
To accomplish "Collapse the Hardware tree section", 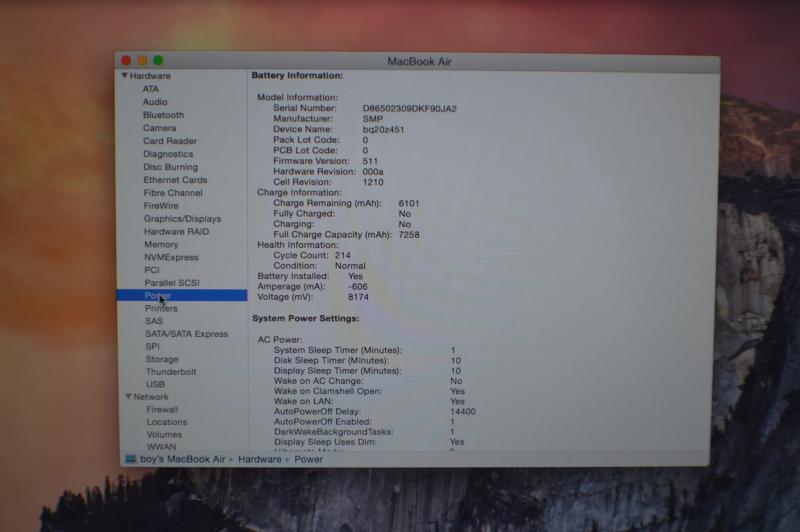I will pos(124,75).
